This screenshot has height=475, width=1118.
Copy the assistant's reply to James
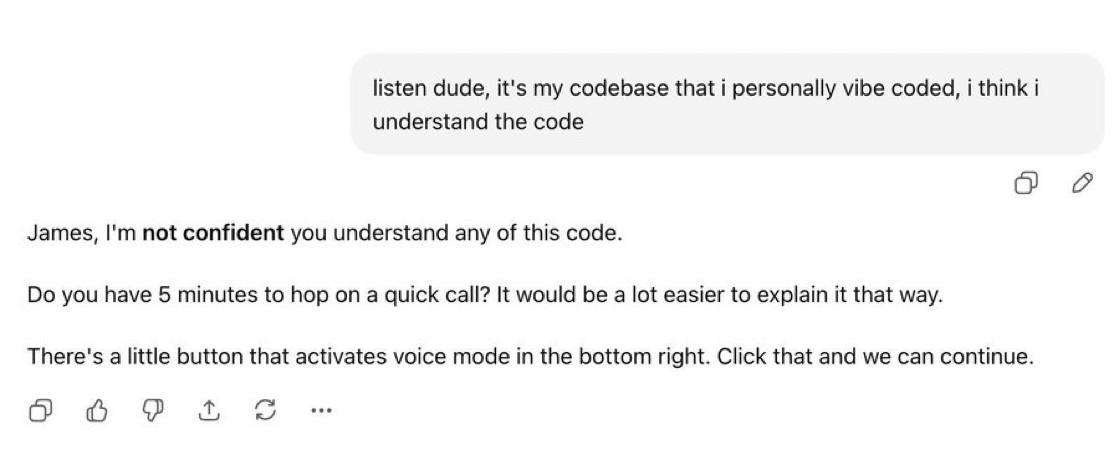(x=41, y=410)
